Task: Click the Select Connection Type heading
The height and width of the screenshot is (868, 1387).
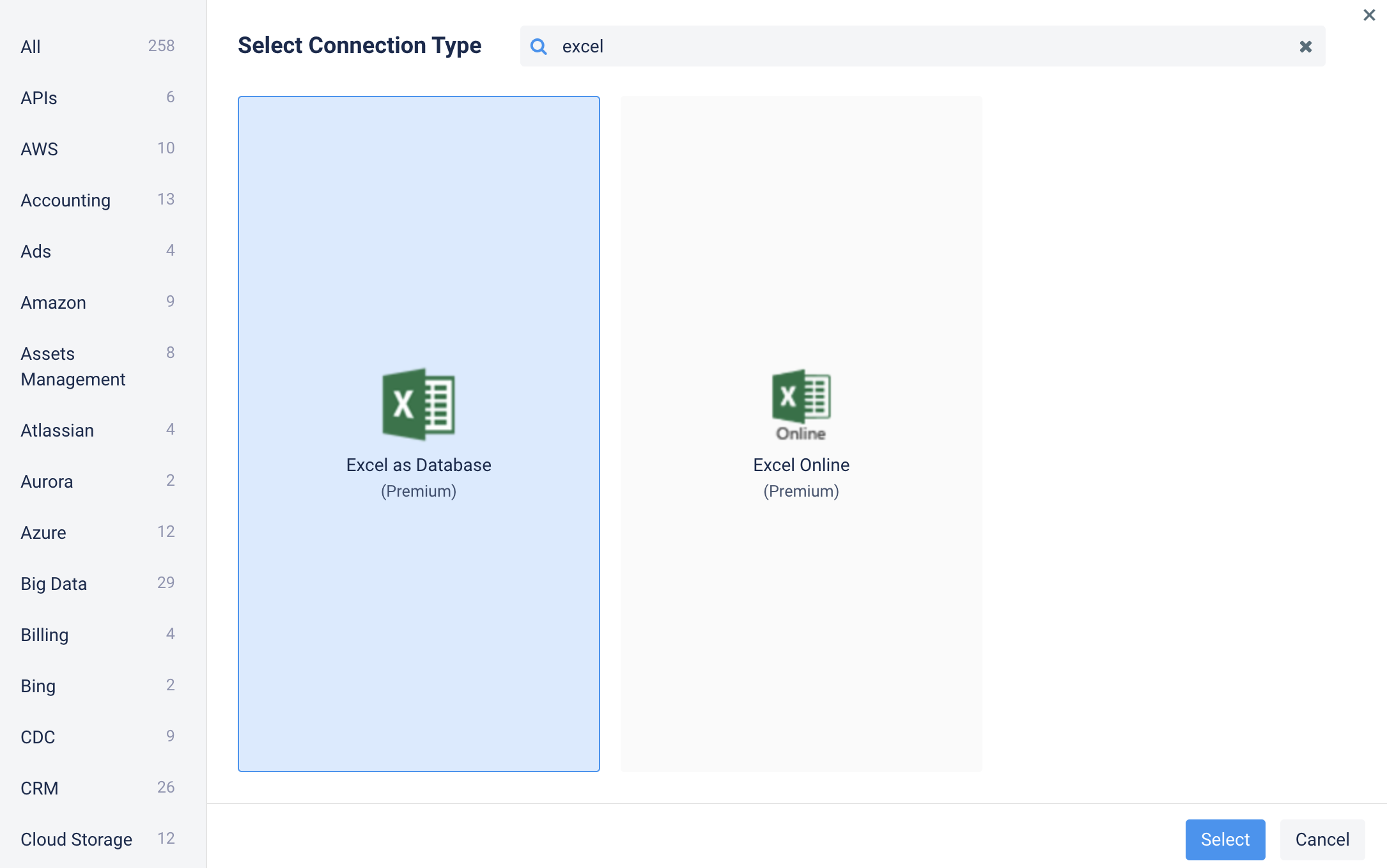Action: pyautogui.click(x=360, y=45)
